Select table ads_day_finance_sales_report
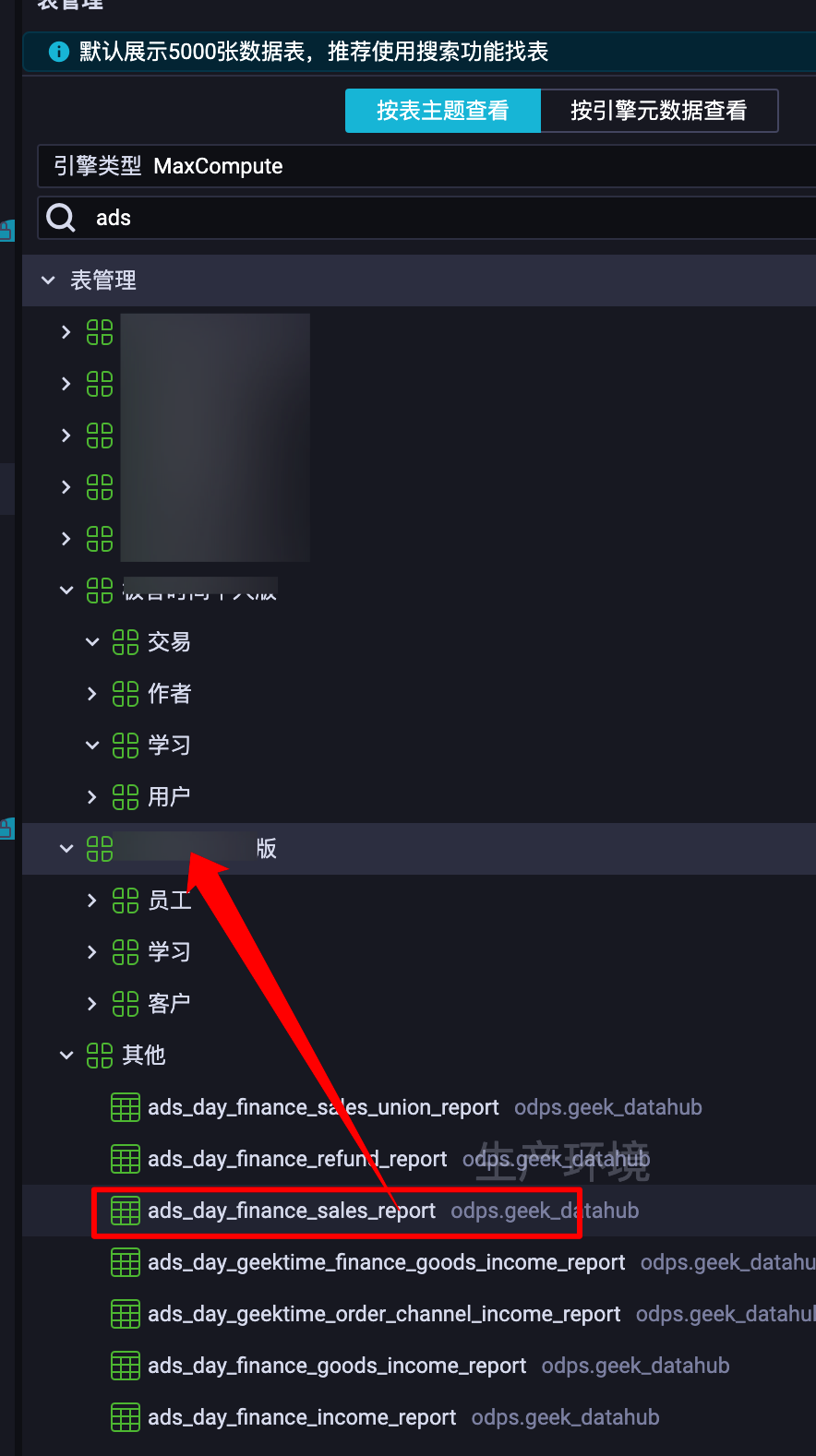The width and height of the screenshot is (816, 1456). tap(292, 1211)
